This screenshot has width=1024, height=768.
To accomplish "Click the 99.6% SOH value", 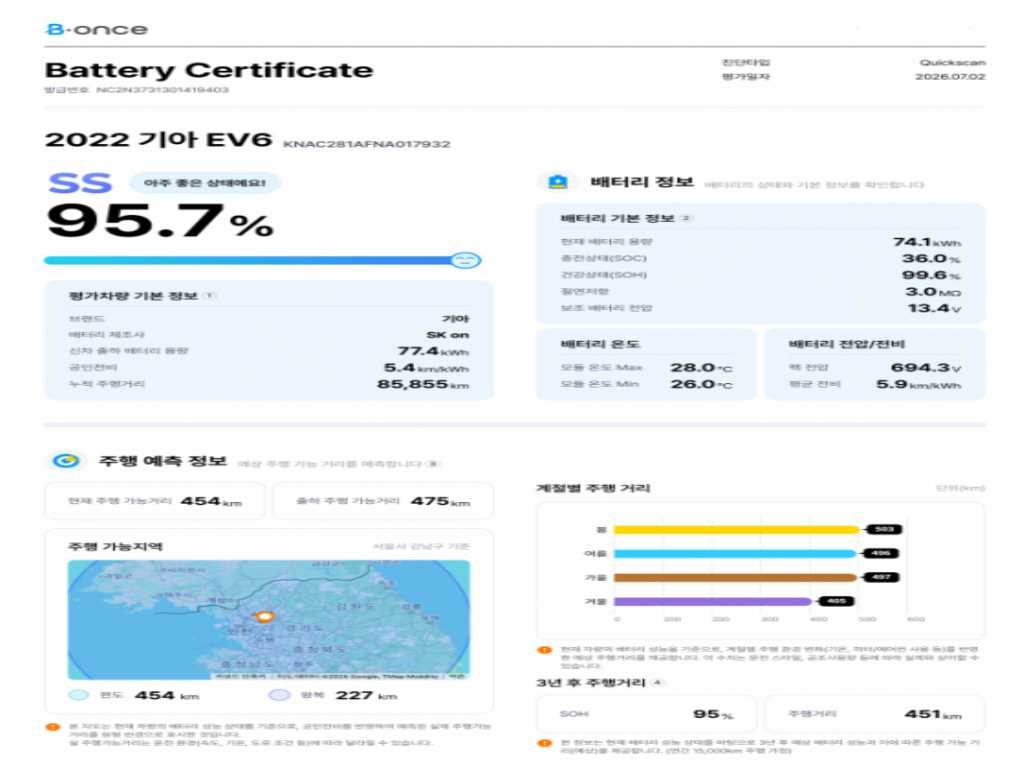I will tap(931, 275).
